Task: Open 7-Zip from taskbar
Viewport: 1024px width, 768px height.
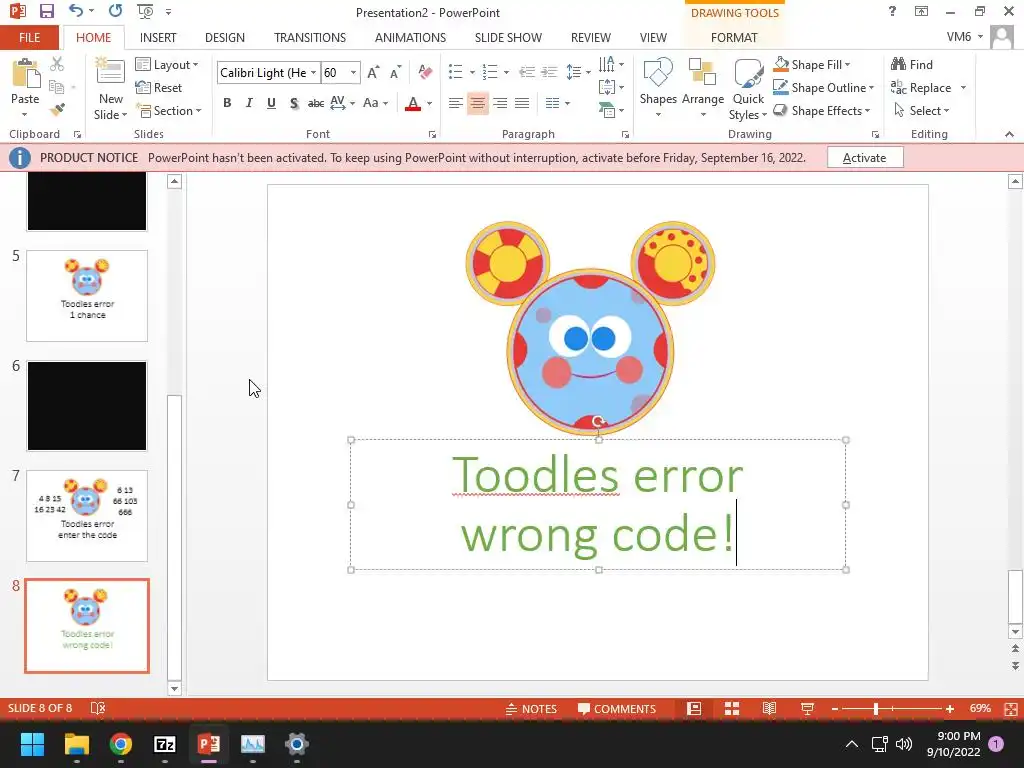Action: pos(165,744)
